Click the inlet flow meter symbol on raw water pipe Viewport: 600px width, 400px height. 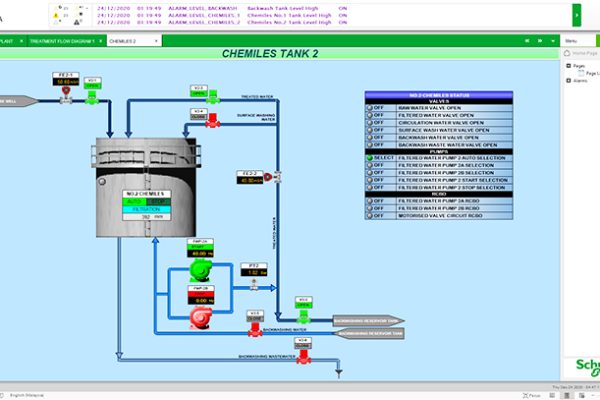tap(66, 95)
